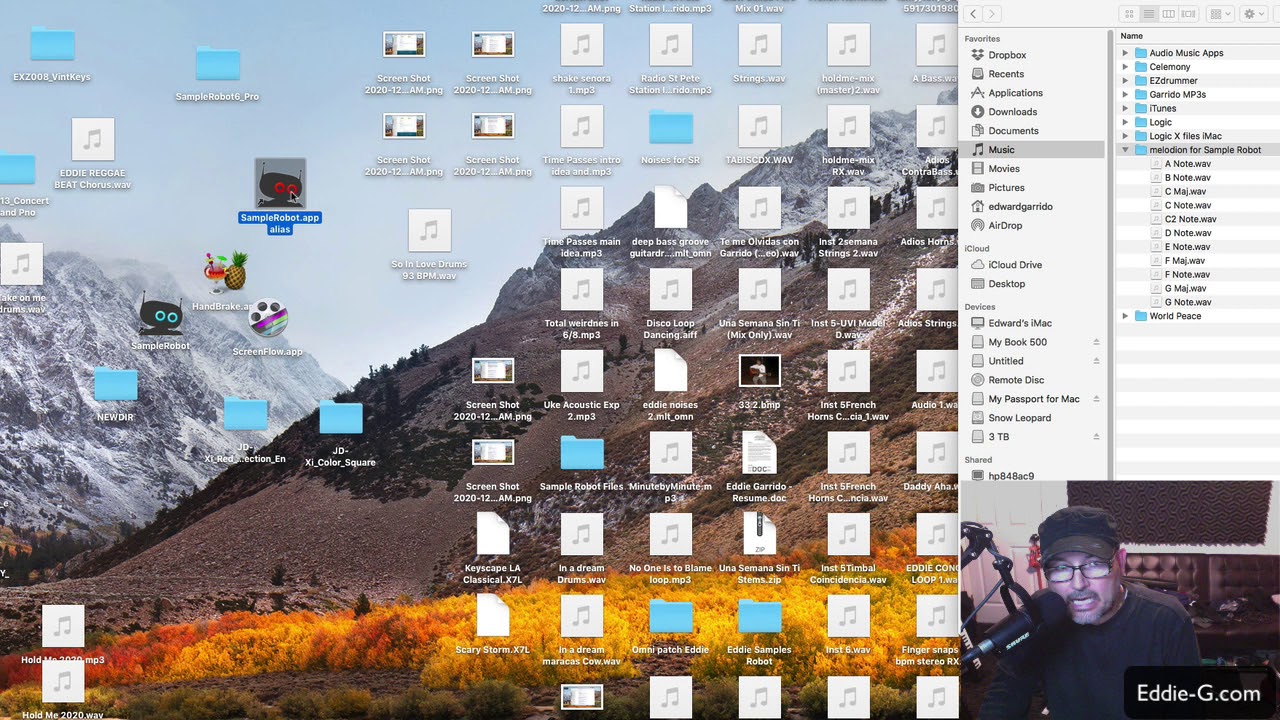Select the Omni patch Eddie folder

tap(670, 617)
